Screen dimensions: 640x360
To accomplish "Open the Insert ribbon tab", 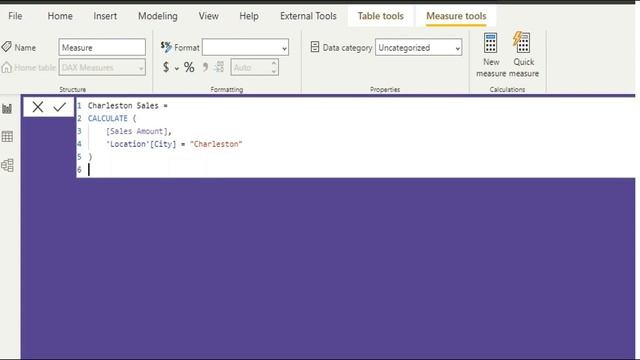I will (x=105, y=16).
